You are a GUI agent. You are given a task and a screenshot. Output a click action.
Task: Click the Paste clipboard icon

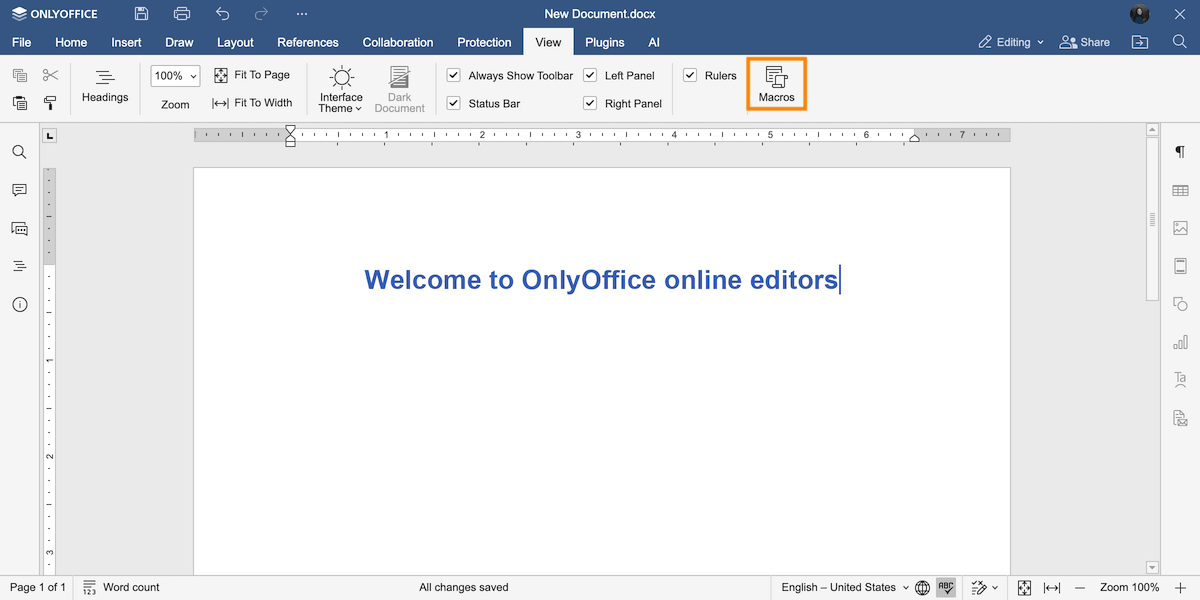coord(20,103)
